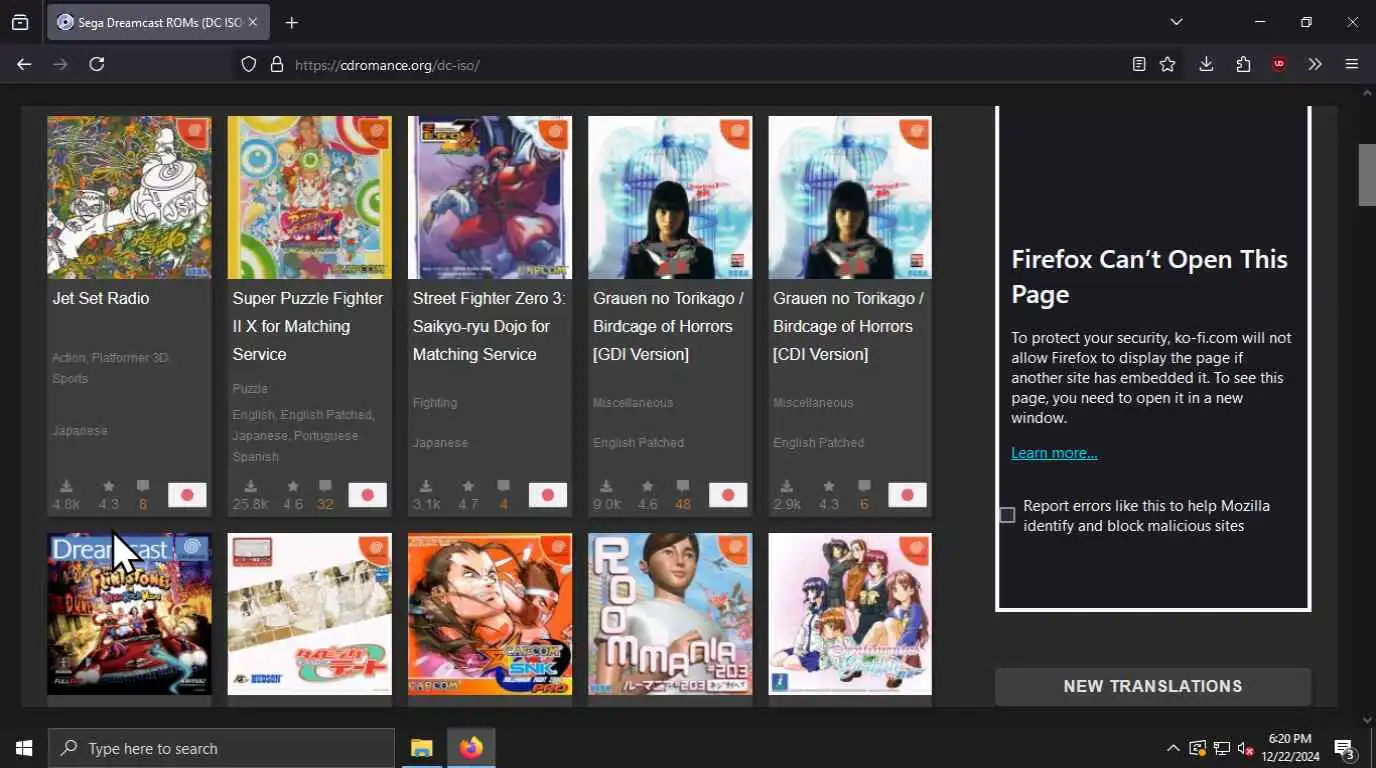Select the Sega Dreamcast ROMs tab
This screenshot has width=1376, height=768.
coord(157,22)
